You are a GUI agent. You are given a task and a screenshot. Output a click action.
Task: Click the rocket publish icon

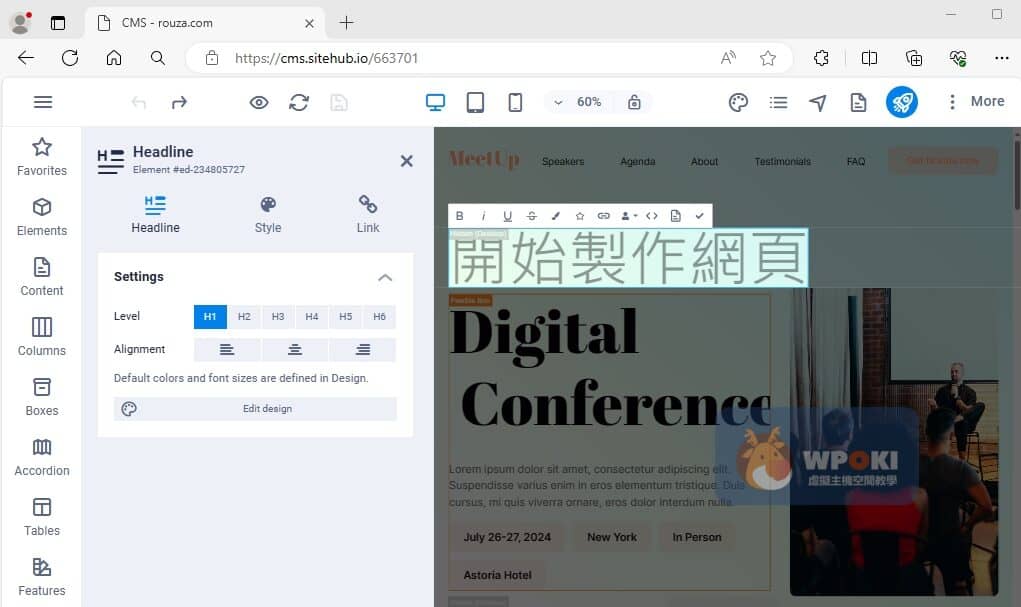pos(901,102)
